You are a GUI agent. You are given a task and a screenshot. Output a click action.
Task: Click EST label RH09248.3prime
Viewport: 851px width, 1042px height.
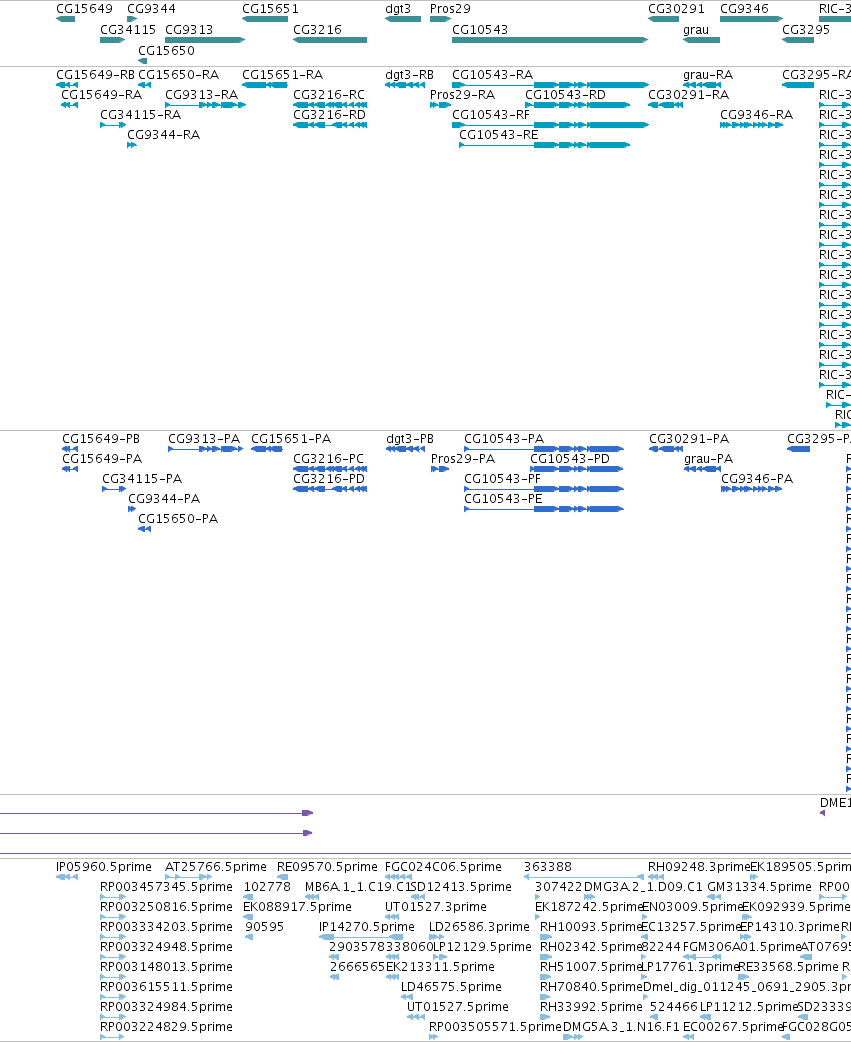click(699, 867)
